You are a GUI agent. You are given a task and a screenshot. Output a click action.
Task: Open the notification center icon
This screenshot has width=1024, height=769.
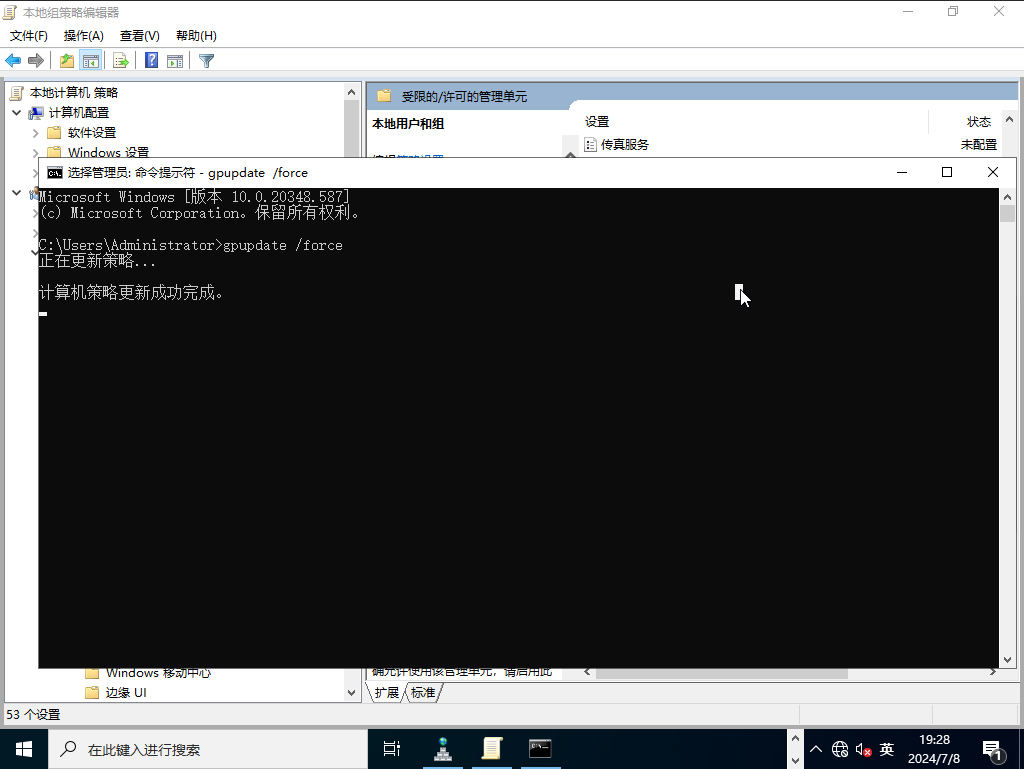coord(993,751)
